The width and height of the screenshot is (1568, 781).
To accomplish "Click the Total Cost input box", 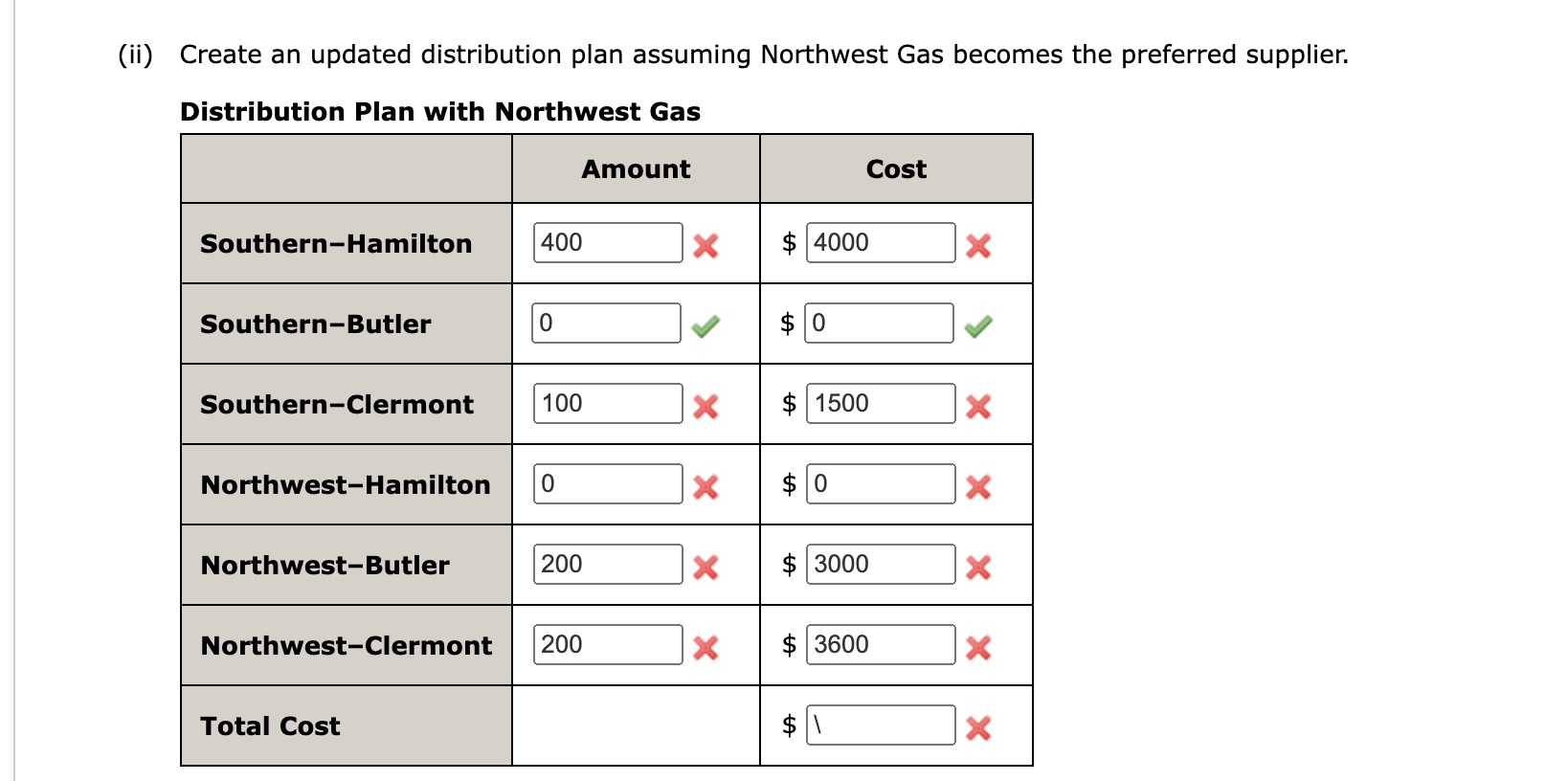I will 880,725.
